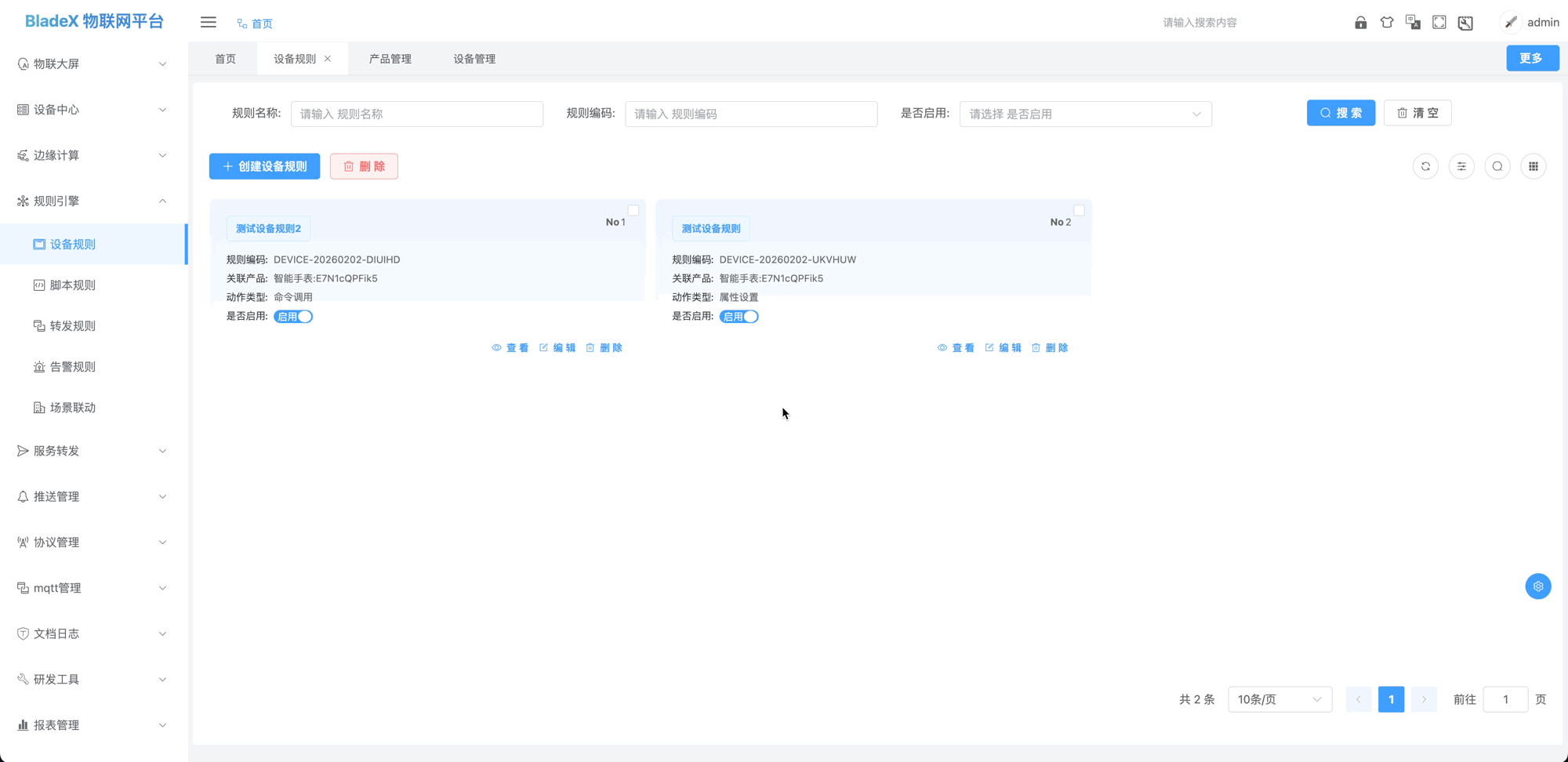
Task: Open the 10条/页 page size dropdown
Action: pyautogui.click(x=1279, y=699)
